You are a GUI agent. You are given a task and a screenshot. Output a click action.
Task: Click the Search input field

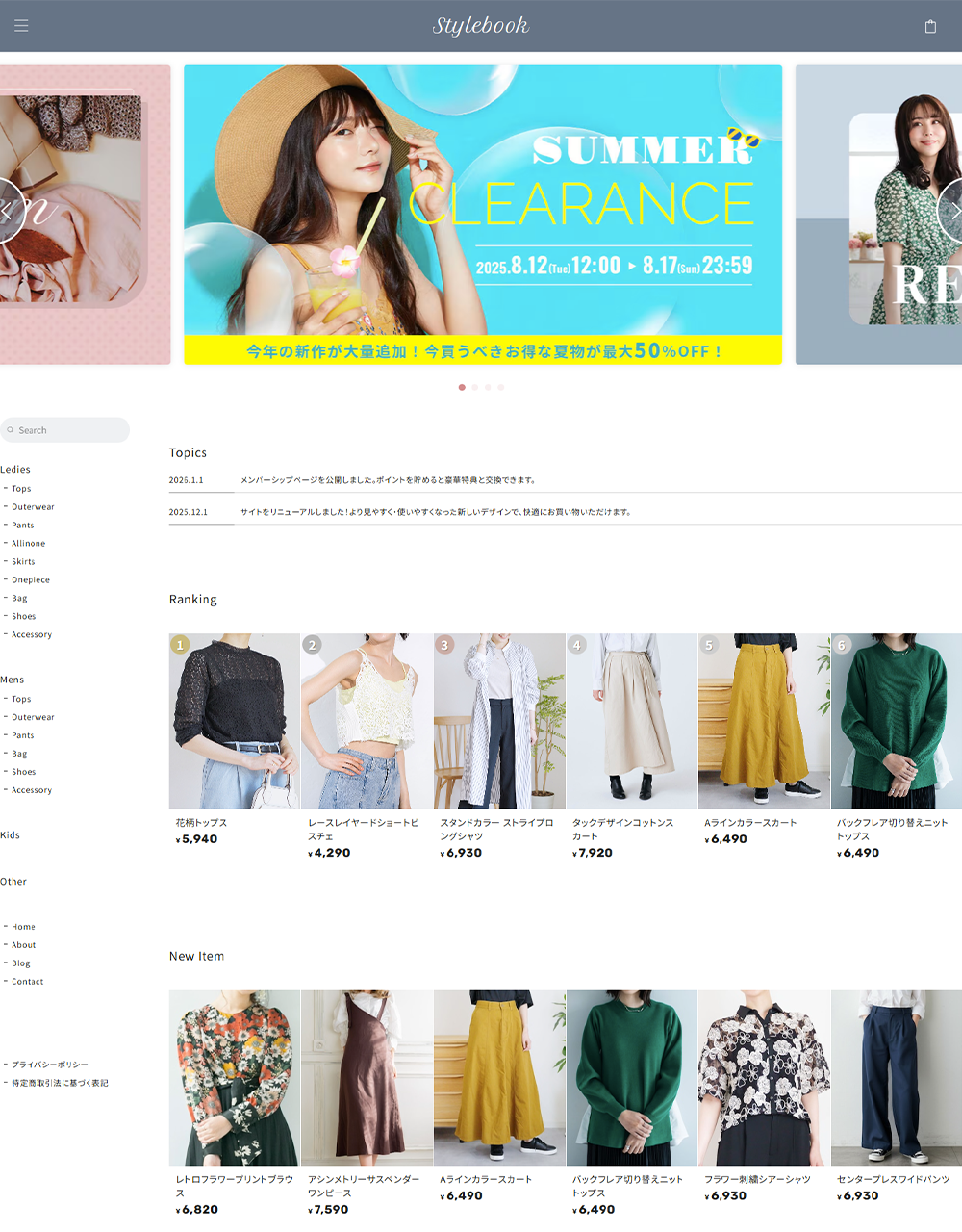click(67, 430)
